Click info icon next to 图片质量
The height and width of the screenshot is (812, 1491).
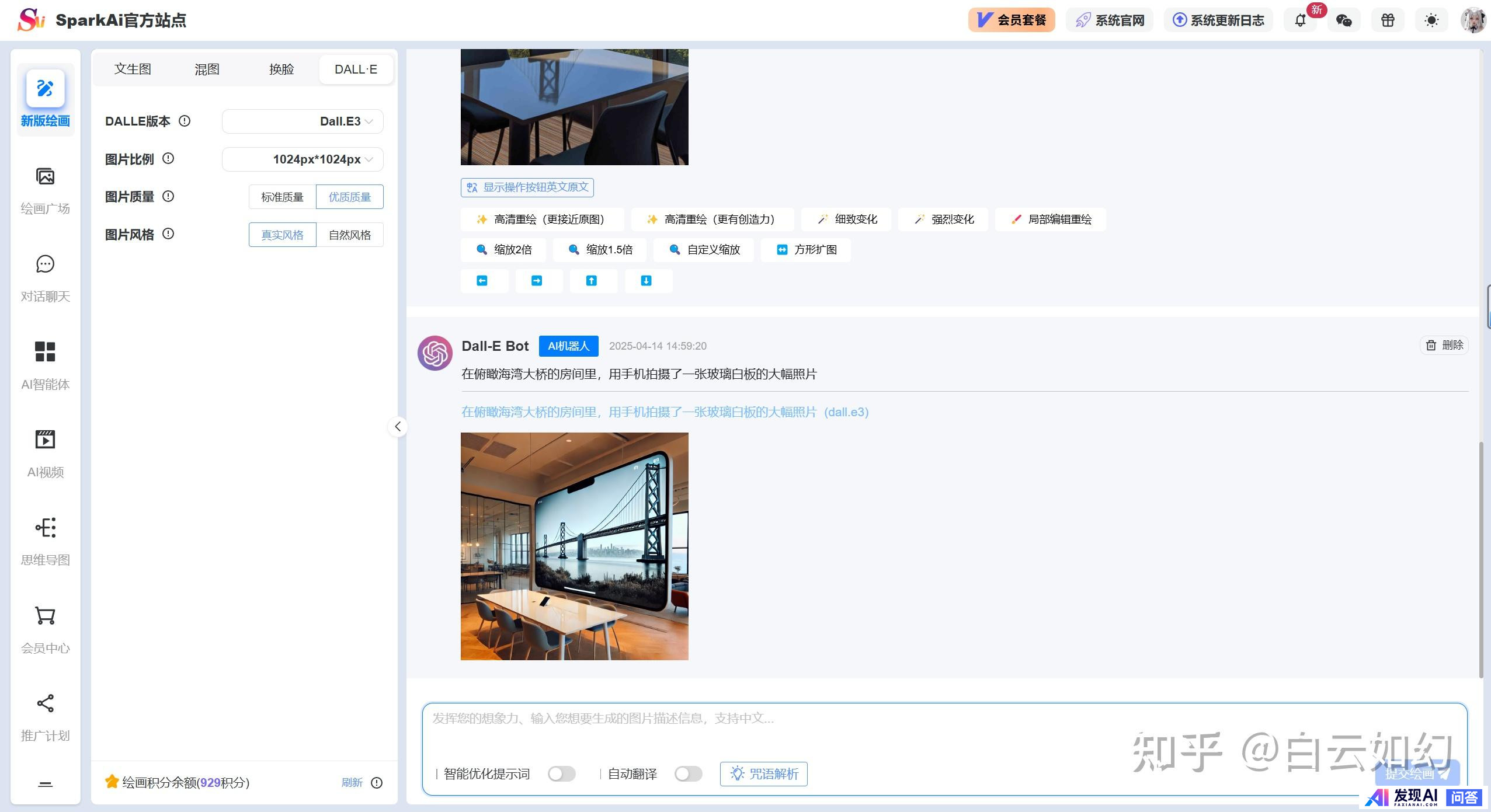pyautogui.click(x=168, y=196)
